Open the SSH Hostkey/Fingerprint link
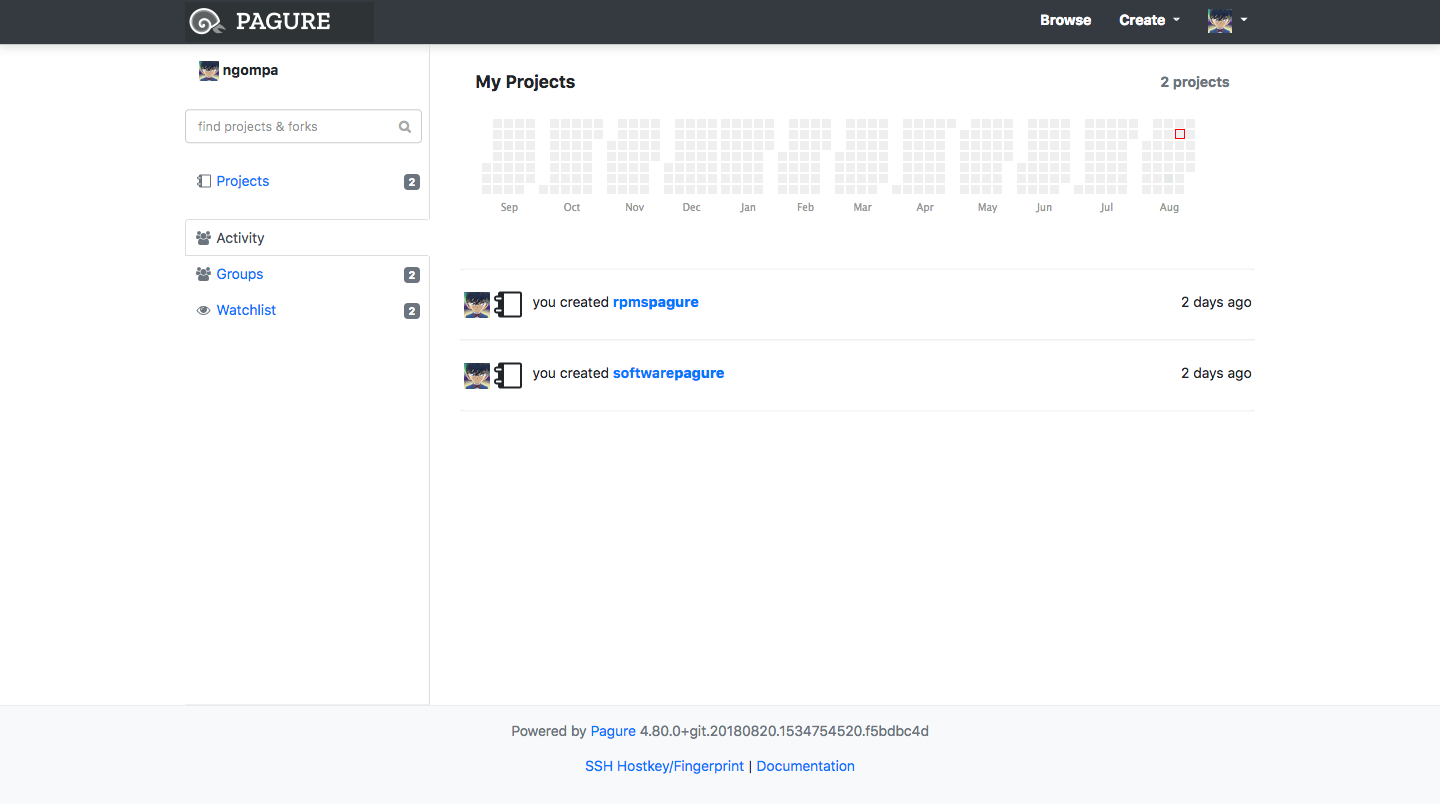Viewport: 1440px width, 805px height. pos(665,766)
